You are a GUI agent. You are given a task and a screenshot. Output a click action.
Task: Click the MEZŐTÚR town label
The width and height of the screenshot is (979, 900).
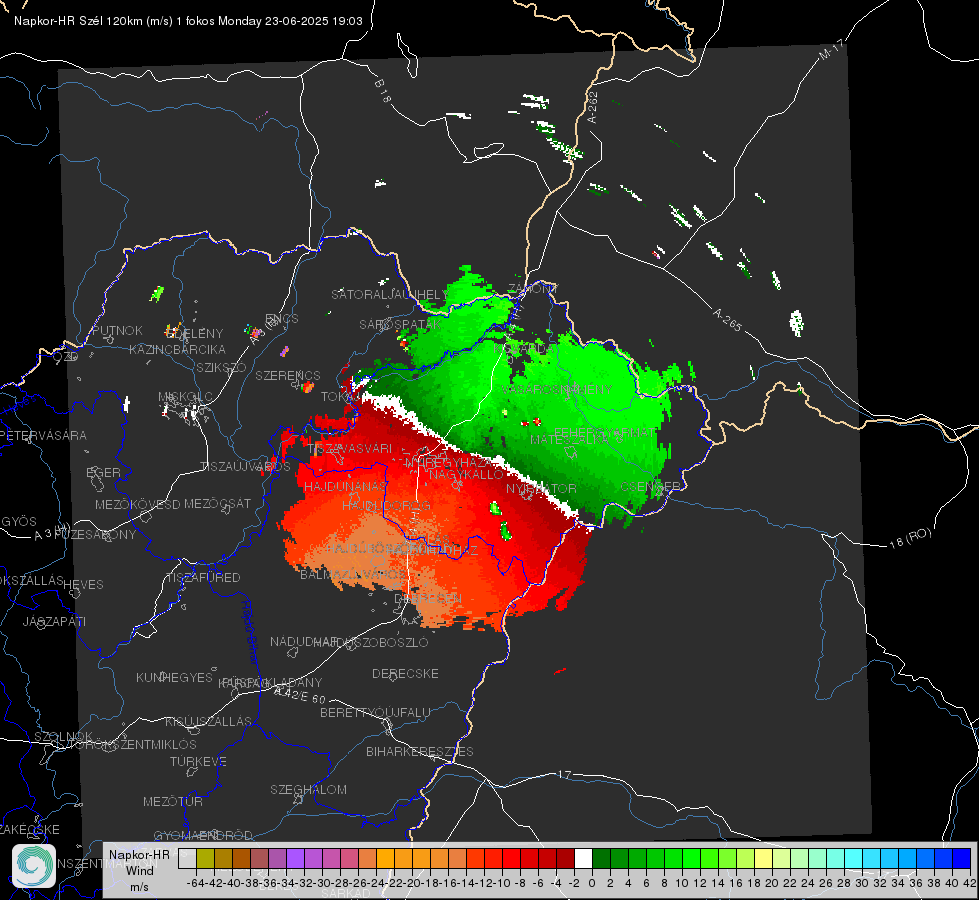click(173, 801)
